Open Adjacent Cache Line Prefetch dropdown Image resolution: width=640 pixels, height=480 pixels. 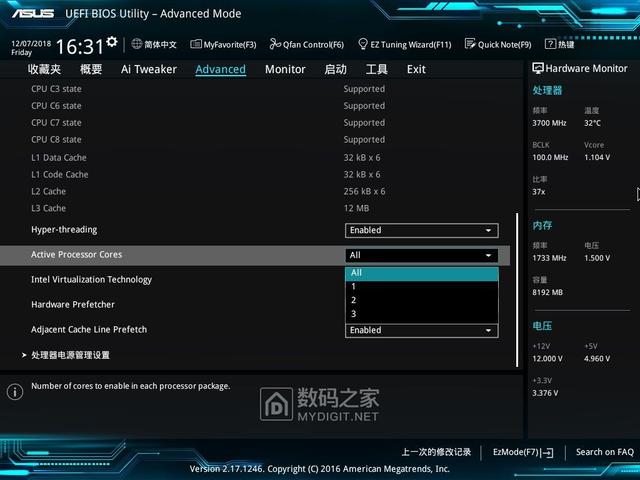coord(422,330)
